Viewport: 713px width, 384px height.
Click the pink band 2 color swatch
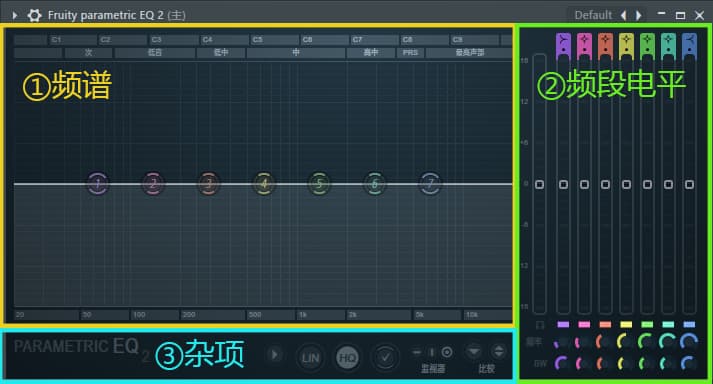tap(584, 324)
